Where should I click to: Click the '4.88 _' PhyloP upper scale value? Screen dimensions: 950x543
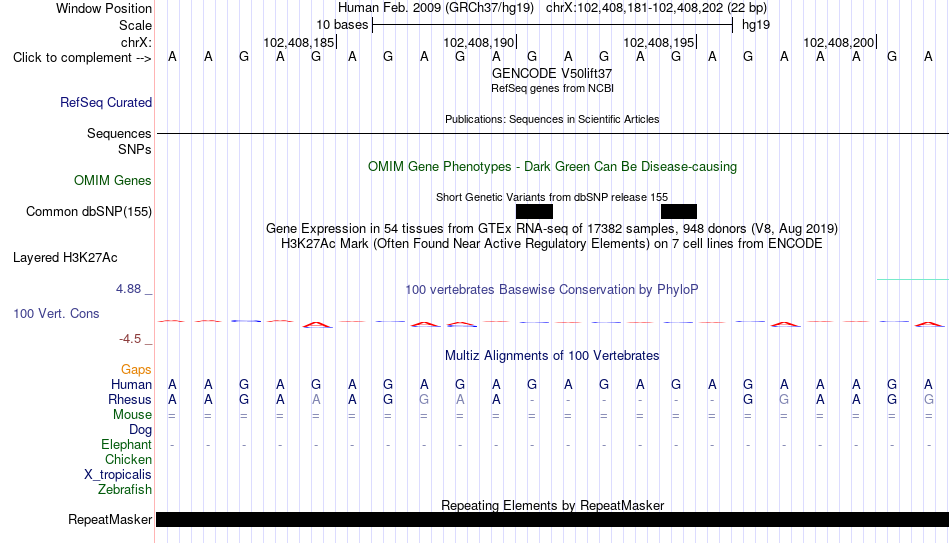134,289
